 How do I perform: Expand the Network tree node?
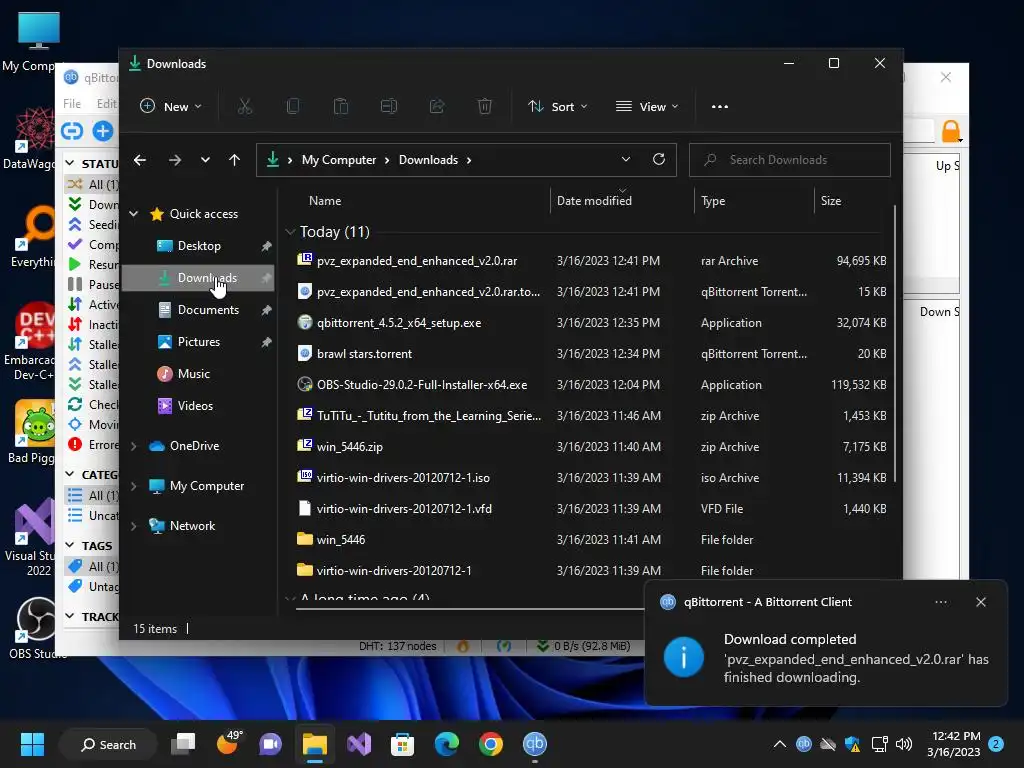pos(134,526)
